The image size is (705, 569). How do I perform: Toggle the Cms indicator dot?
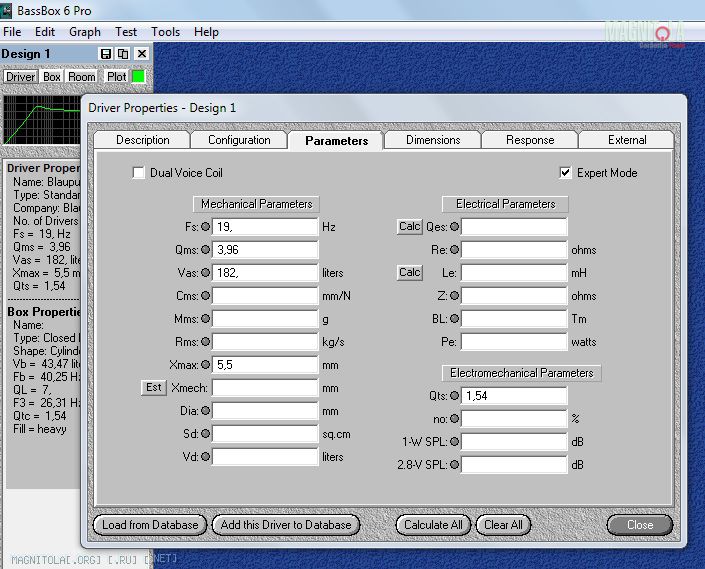coord(205,296)
